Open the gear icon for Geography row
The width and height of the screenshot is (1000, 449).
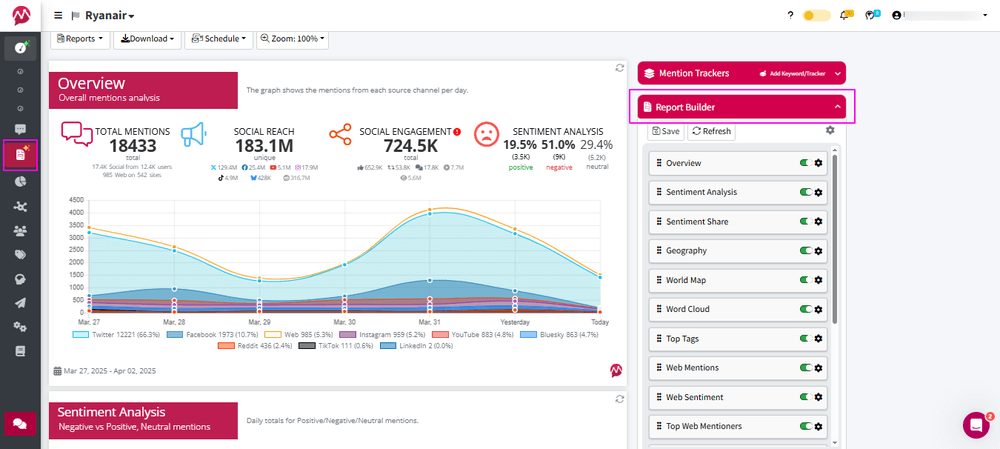click(x=819, y=251)
